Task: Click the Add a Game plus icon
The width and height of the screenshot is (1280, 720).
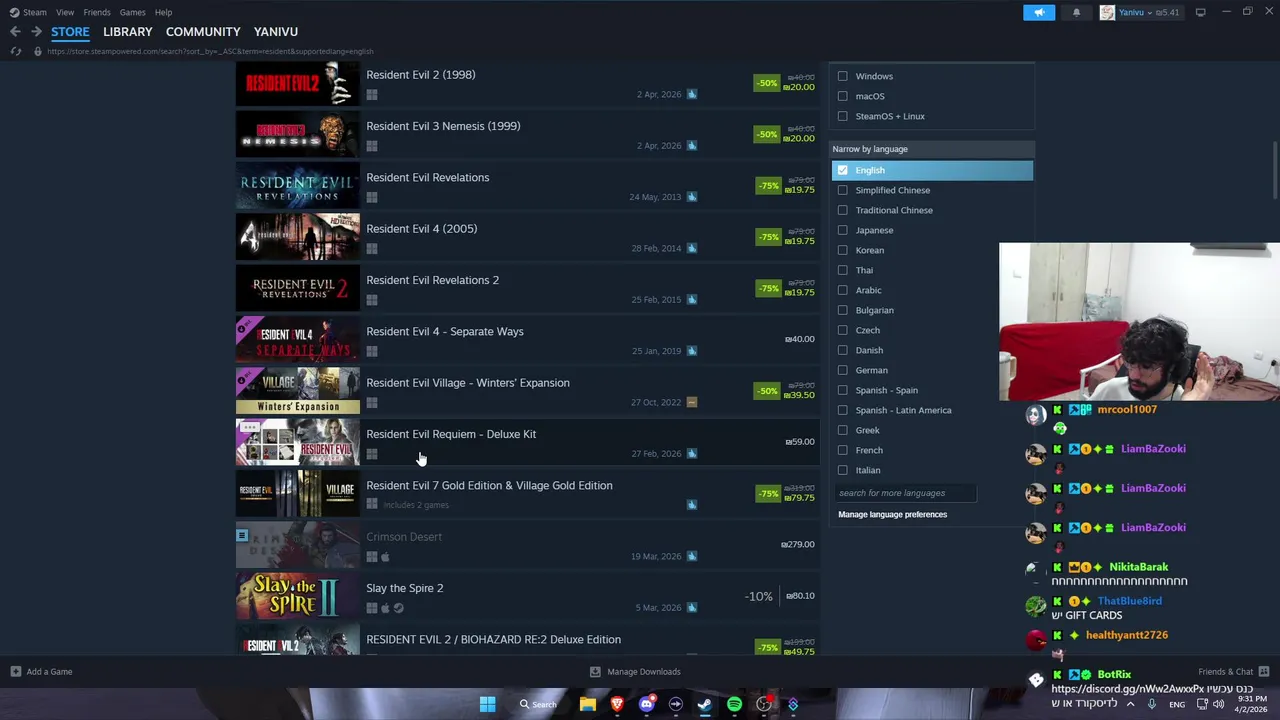Action: 15,671
